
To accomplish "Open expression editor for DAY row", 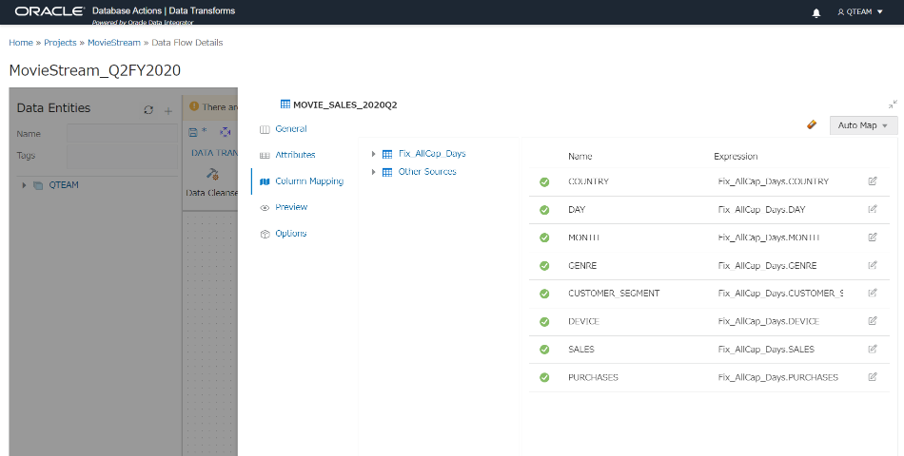I will (872, 209).
